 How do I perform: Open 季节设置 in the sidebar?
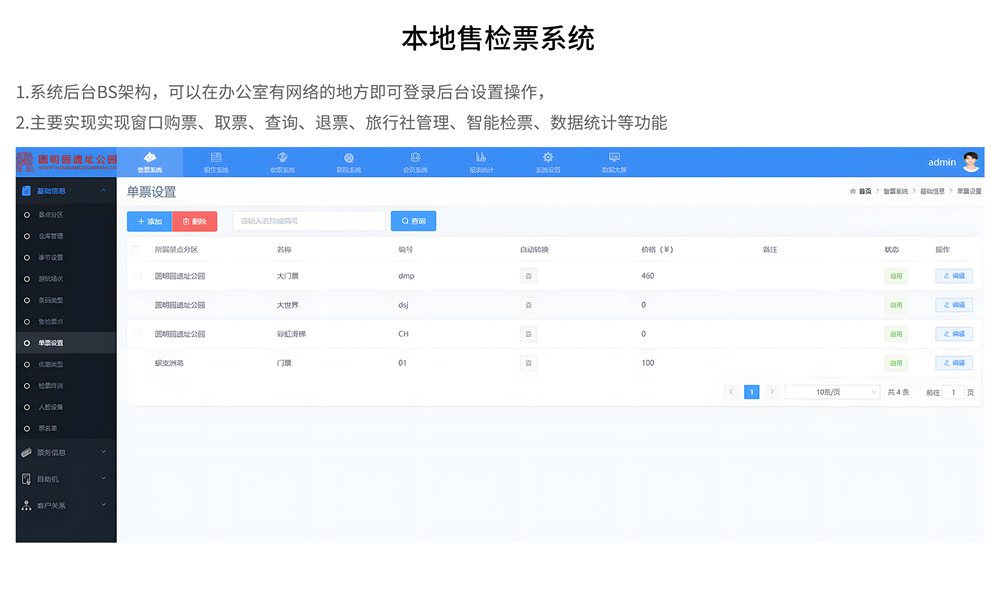click(x=50, y=258)
